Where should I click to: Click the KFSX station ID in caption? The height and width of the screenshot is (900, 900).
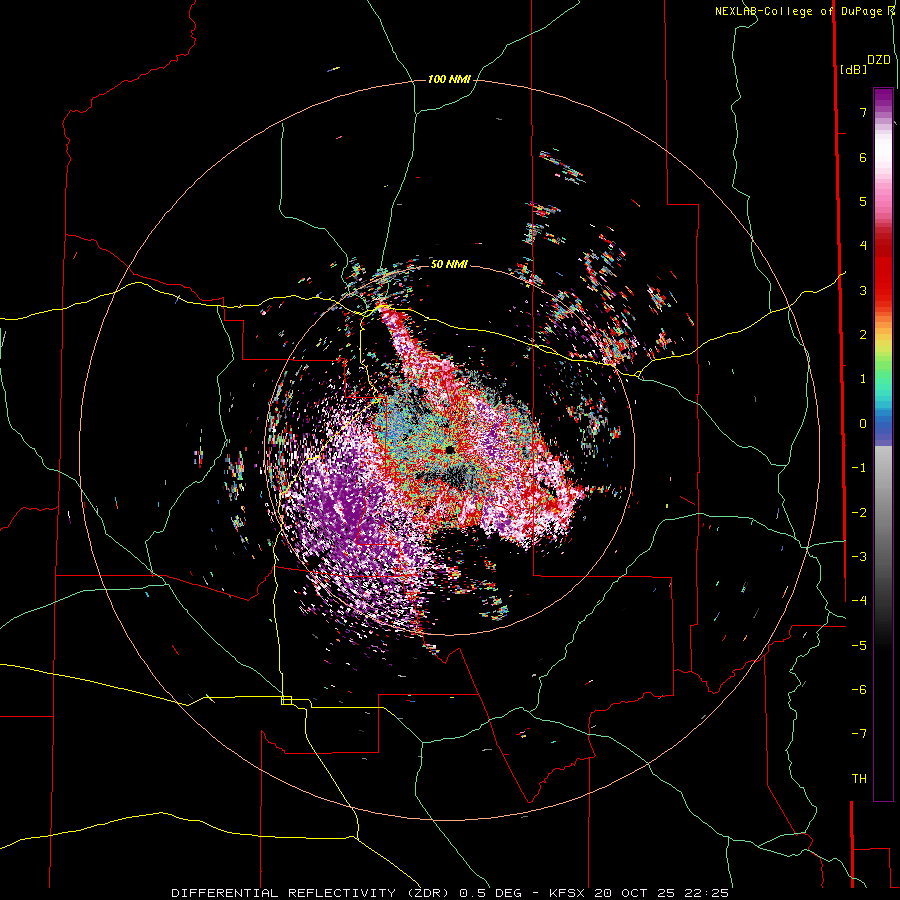[x=568, y=893]
